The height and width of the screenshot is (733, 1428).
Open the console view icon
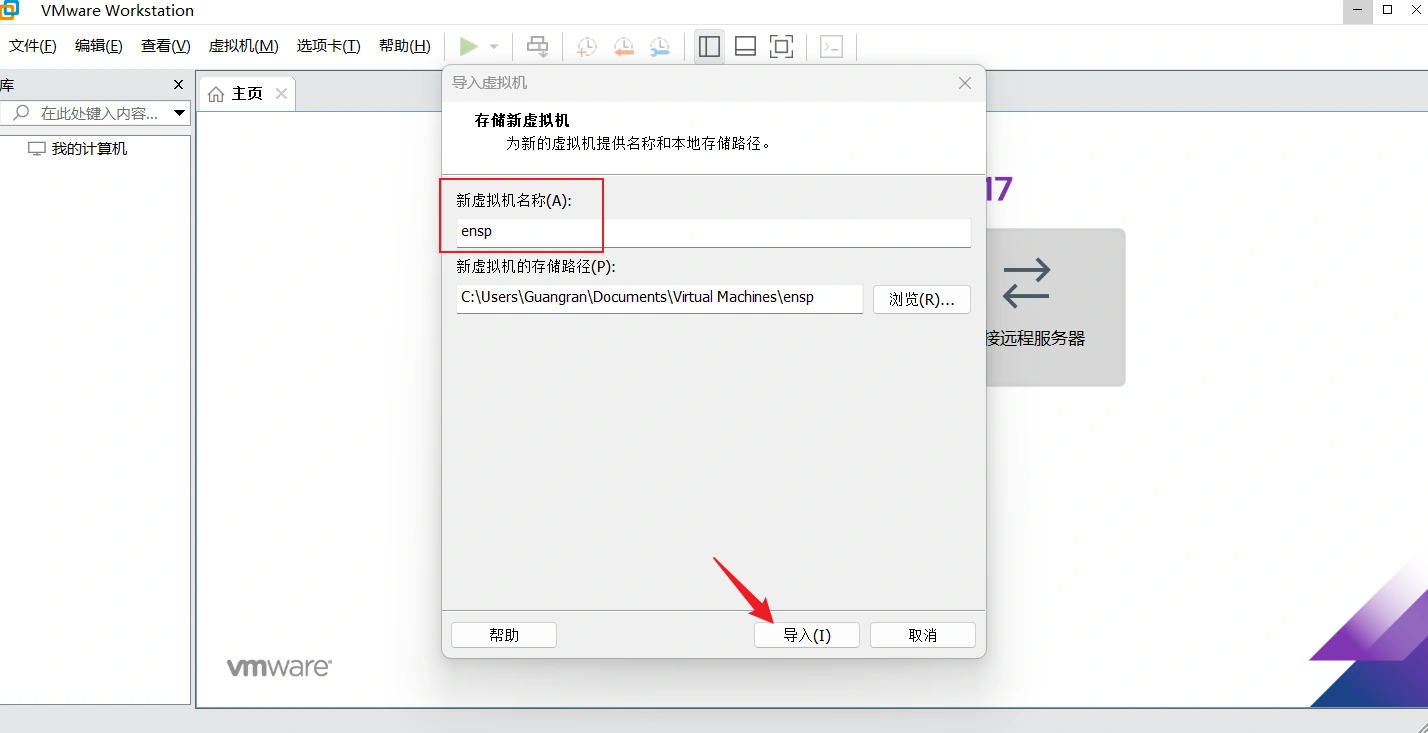pyautogui.click(x=832, y=46)
